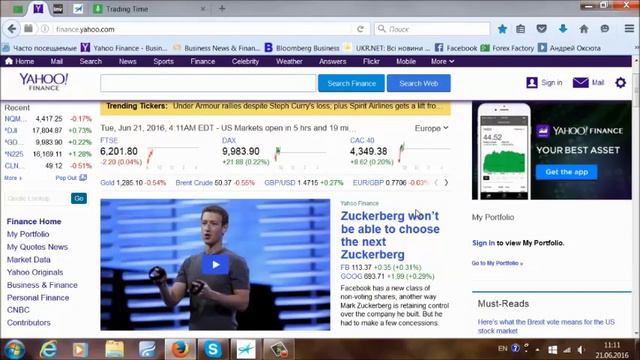The width and height of the screenshot is (640, 360).
Task: Click the Get the app button
Action: click(x=567, y=172)
